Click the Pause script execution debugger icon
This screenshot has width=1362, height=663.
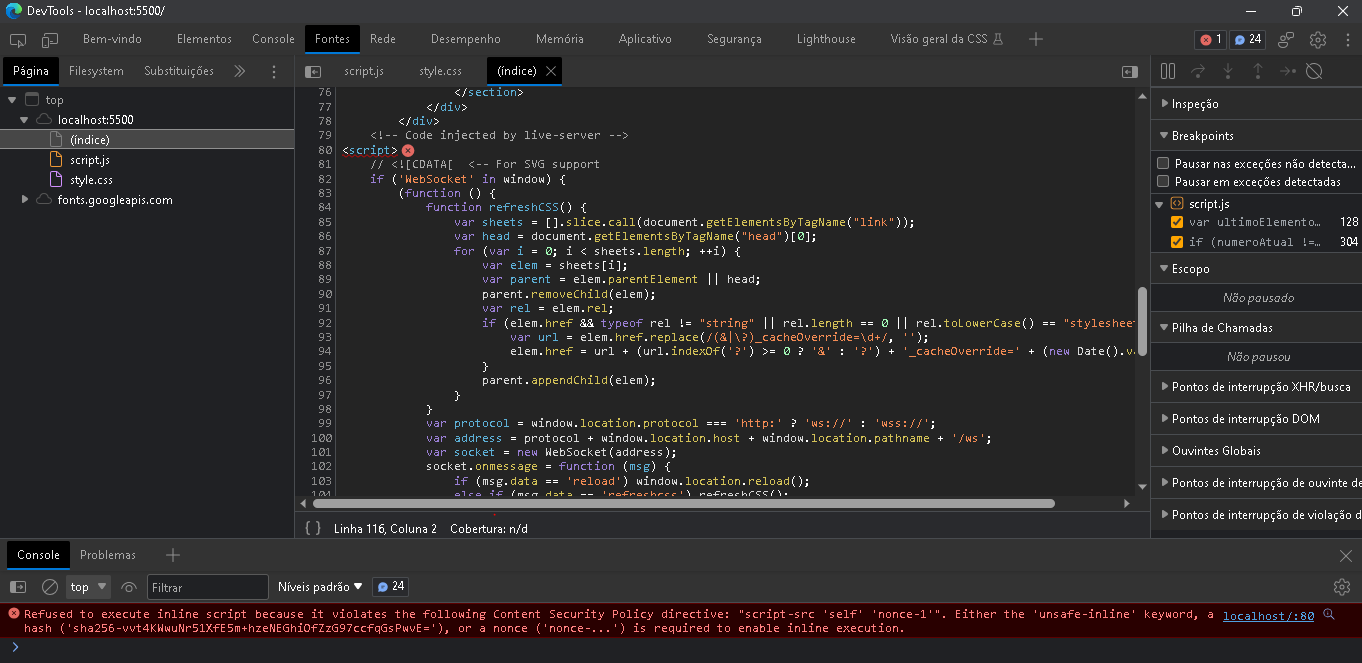pyautogui.click(x=1167, y=71)
